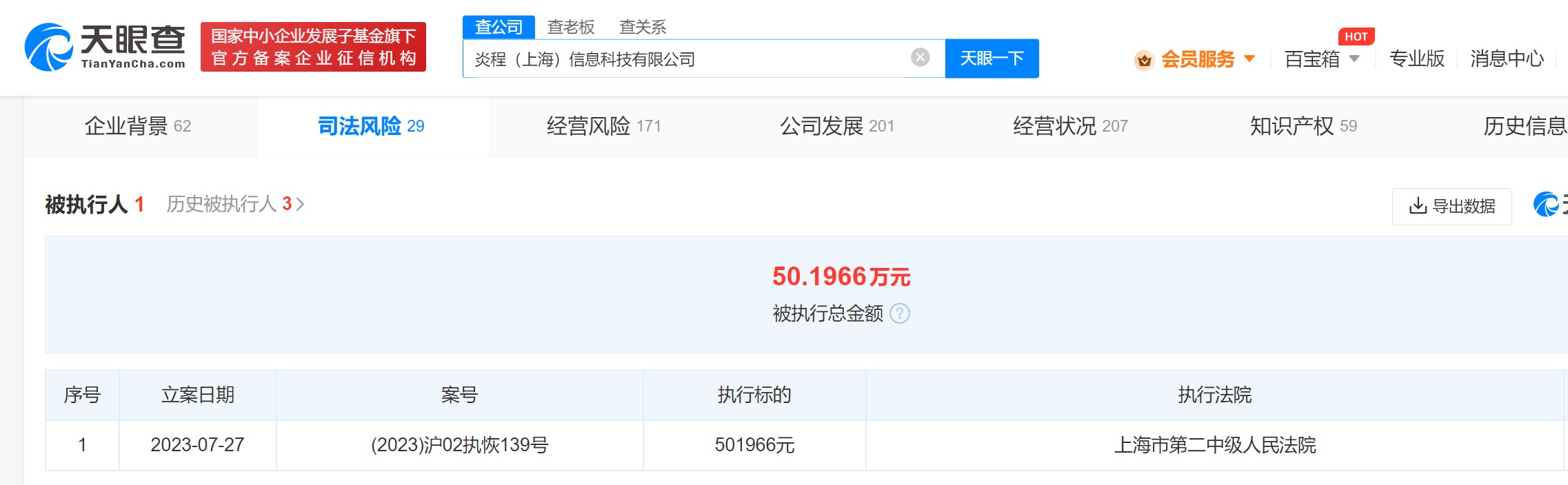The image size is (1568, 485).
Task: Expand the 百宝箱 dropdown arrow
Action: [1354, 59]
